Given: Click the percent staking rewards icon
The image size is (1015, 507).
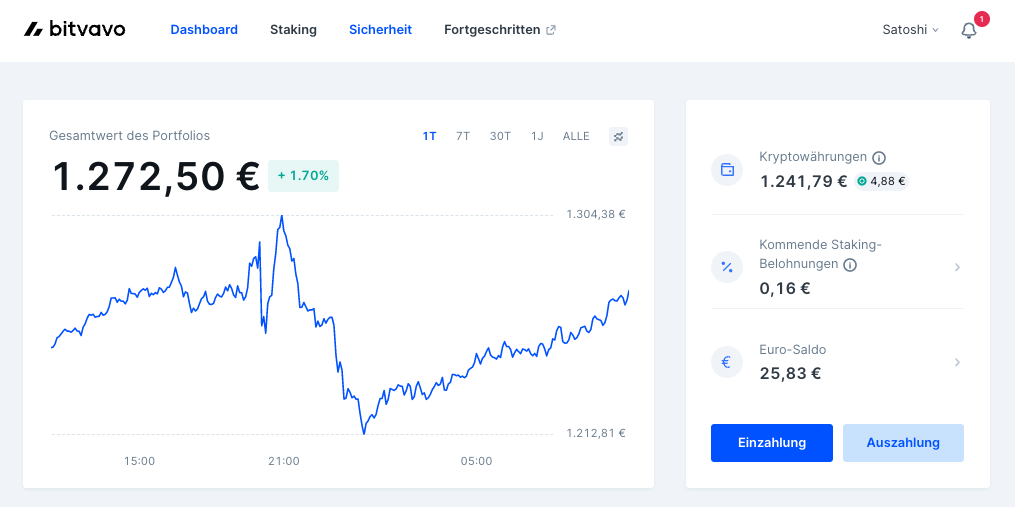Looking at the screenshot, I should [727, 267].
